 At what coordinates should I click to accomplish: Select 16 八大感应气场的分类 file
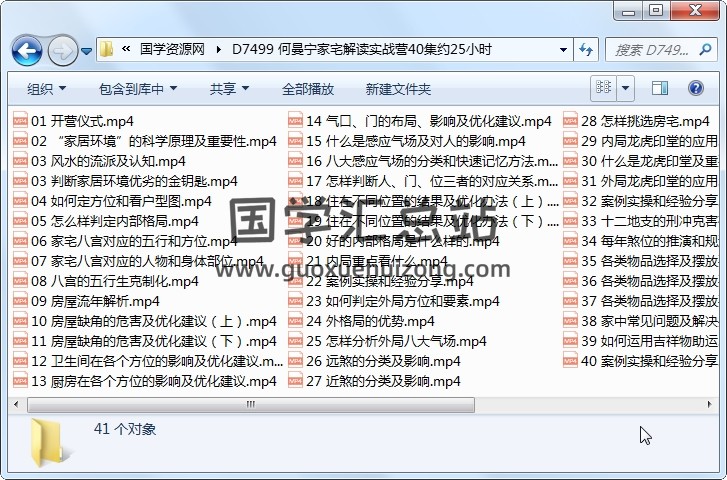(x=423, y=161)
